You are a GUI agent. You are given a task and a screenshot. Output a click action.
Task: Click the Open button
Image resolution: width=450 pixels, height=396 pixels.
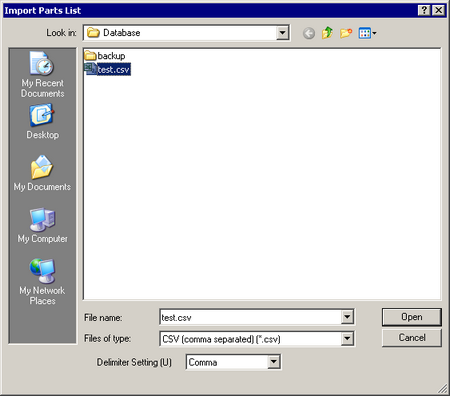coord(412,317)
